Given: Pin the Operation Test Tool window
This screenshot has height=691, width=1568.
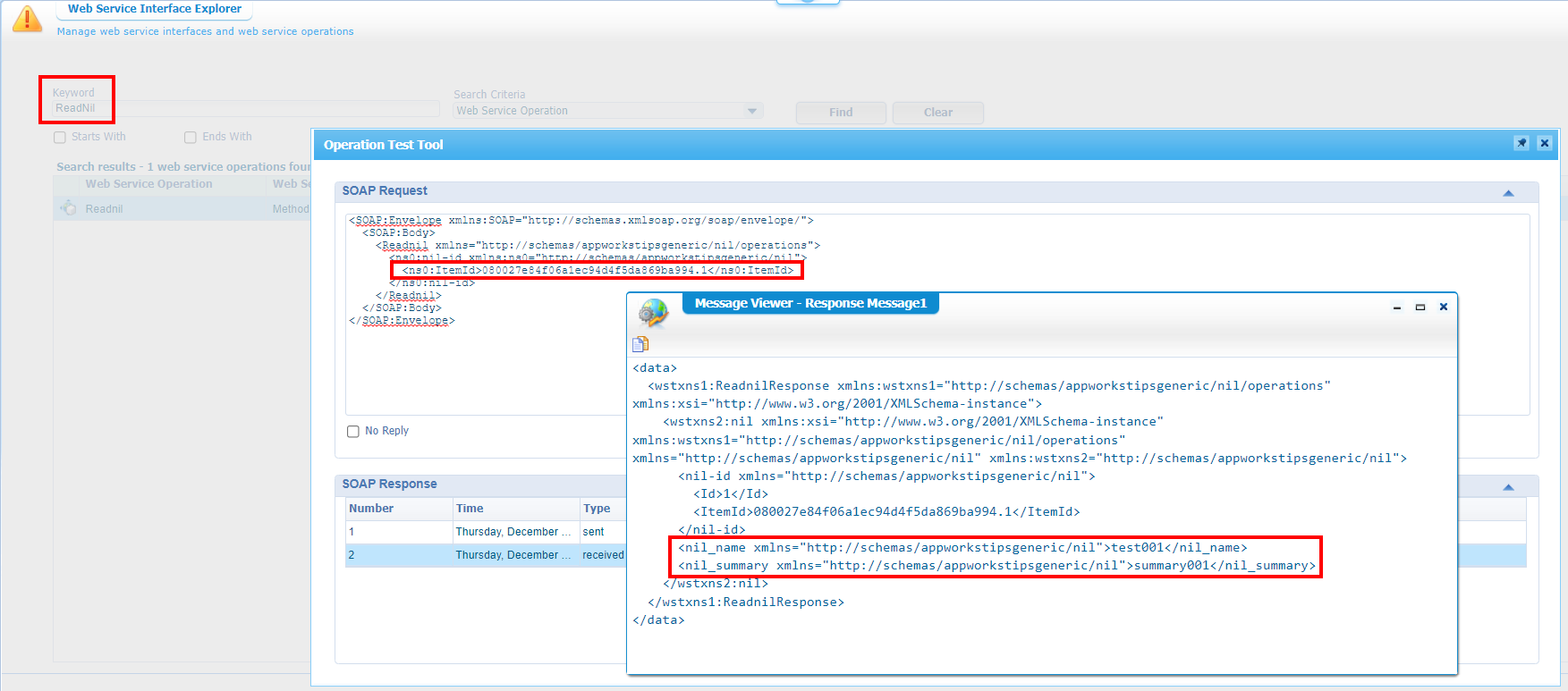Looking at the screenshot, I should pyautogui.click(x=1521, y=143).
